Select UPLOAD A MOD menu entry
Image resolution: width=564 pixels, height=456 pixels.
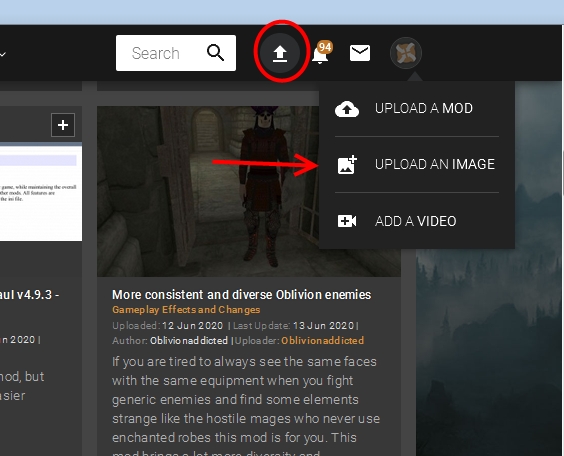click(417, 109)
